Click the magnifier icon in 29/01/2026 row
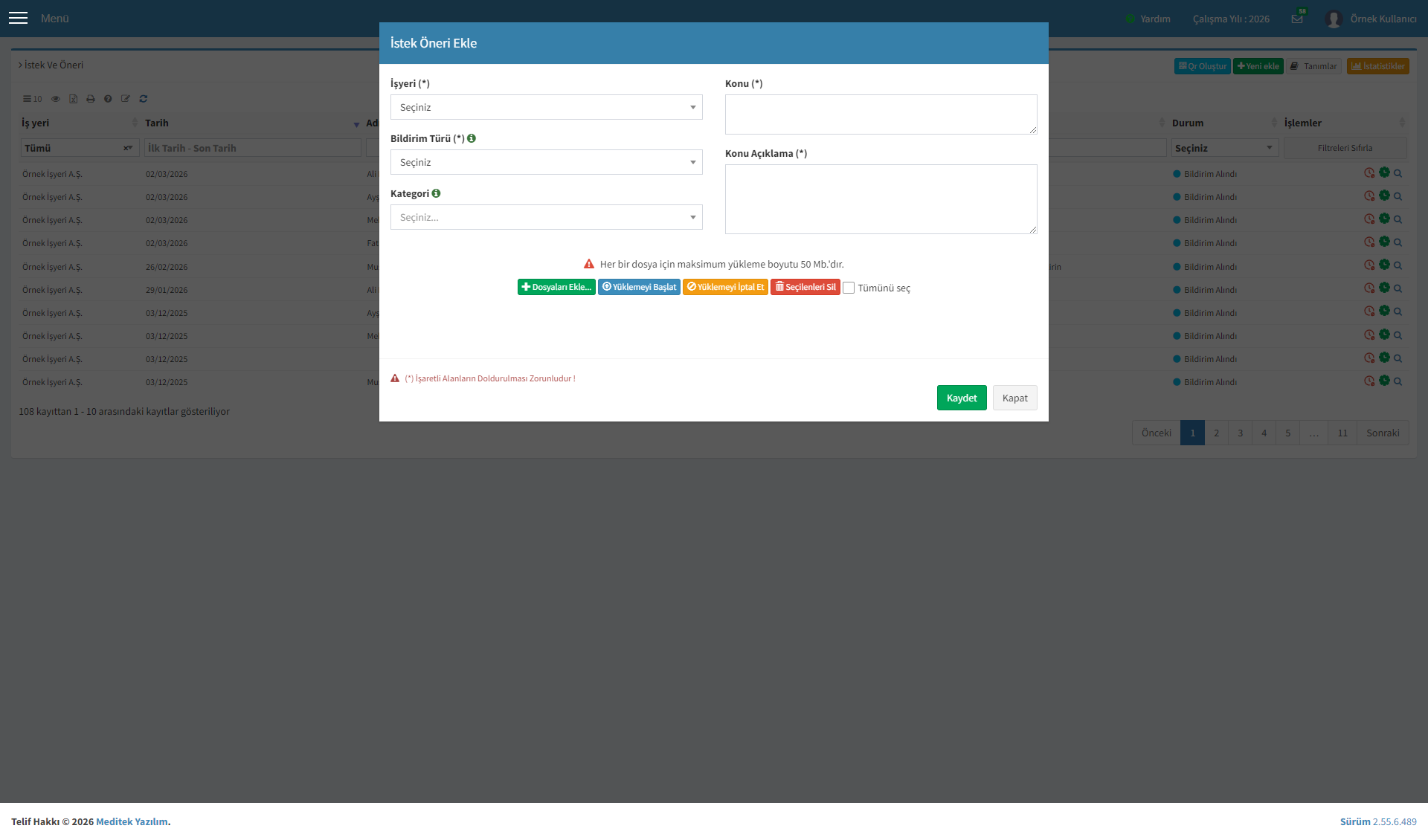Viewport: 1428px width, 840px height. 1398,289
